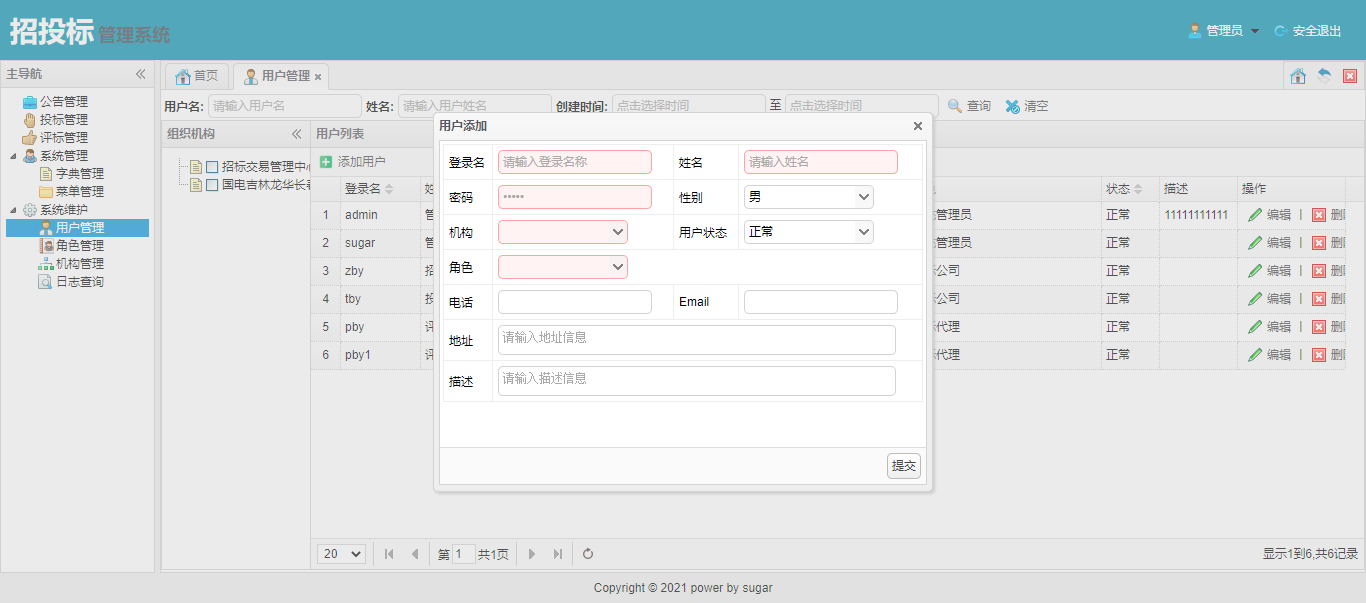The width and height of the screenshot is (1366, 603).
Task: Open the 机构 dropdown
Action: [x=563, y=232]
